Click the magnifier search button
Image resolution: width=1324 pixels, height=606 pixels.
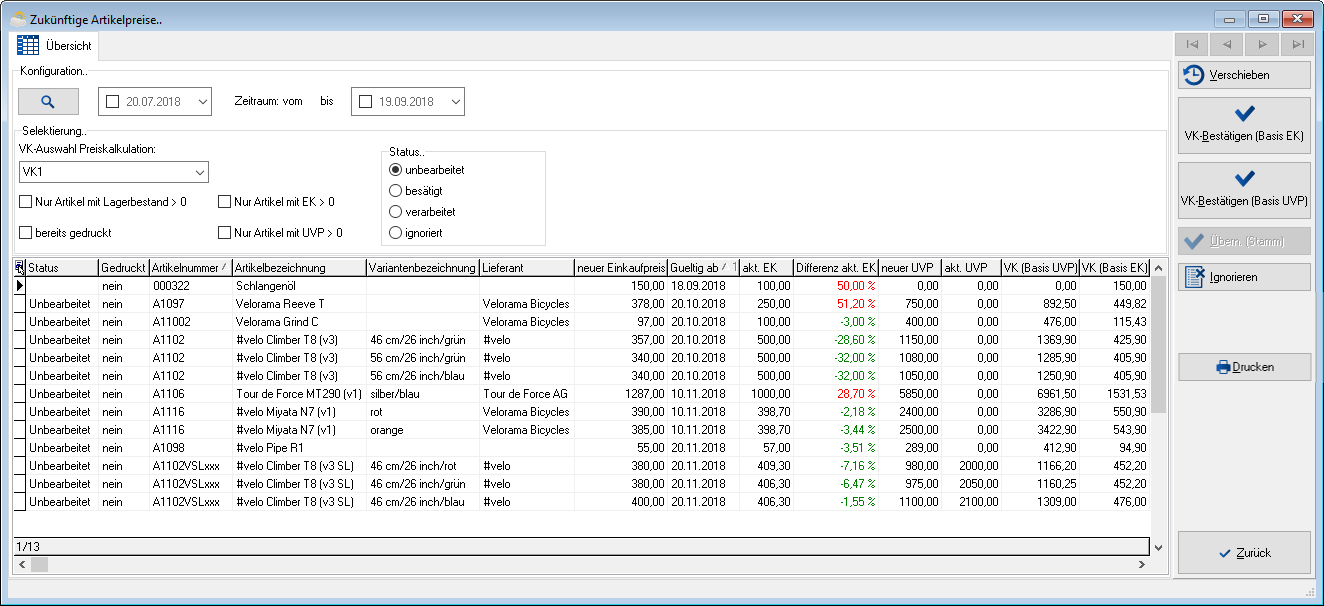pyautogui.click(x=48, y=101)
